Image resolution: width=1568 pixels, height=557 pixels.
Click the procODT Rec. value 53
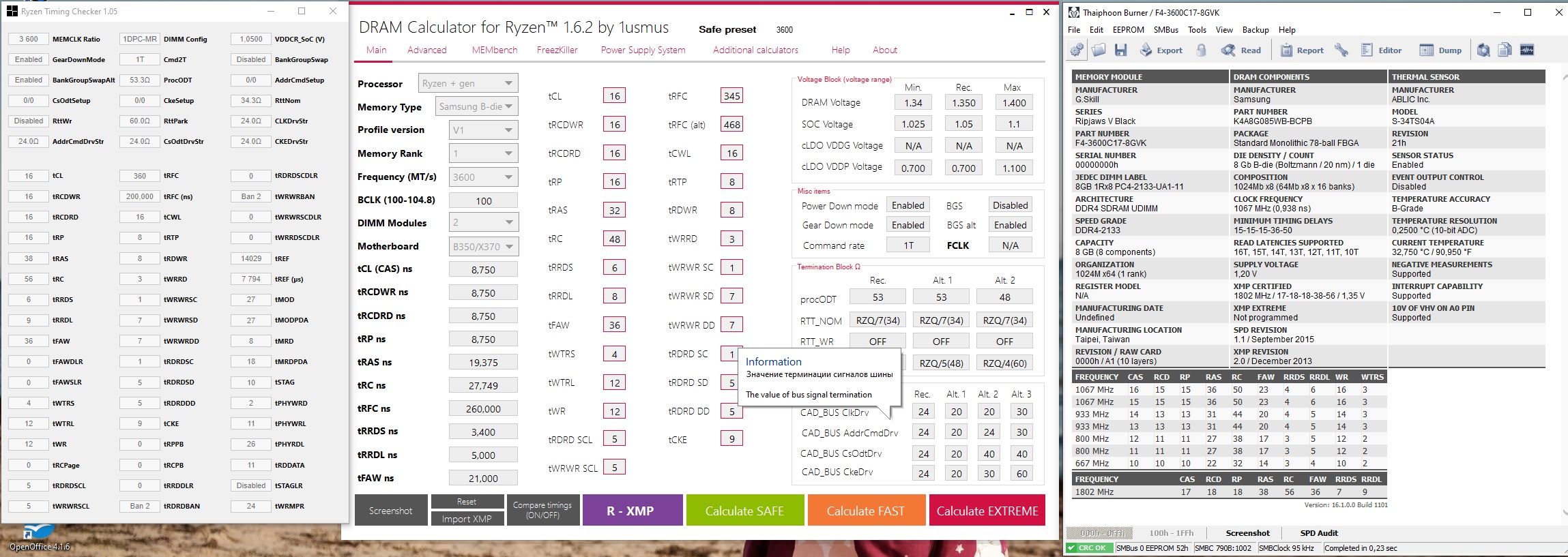click(x=877, y=297)
